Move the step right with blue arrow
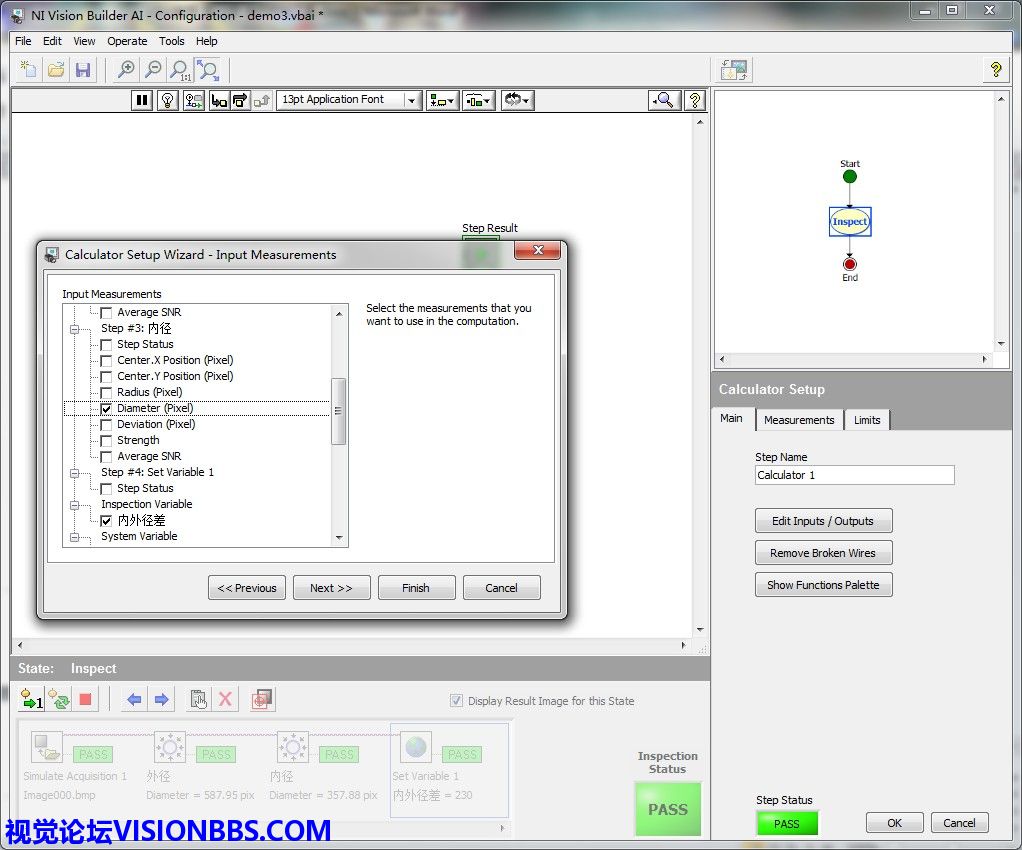 pos(162,699)
